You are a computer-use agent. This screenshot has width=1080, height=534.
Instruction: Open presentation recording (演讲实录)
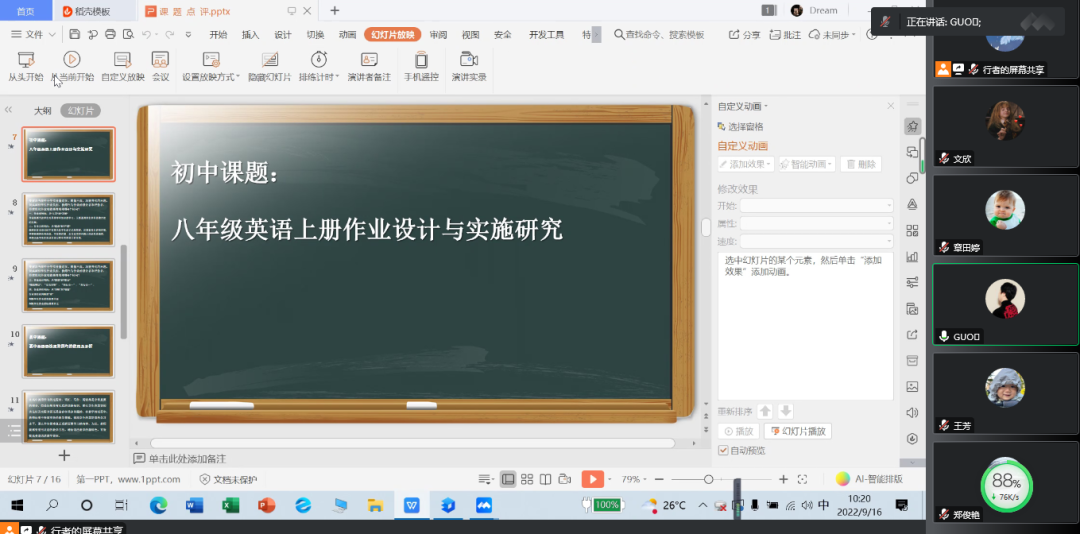point(469,66)
